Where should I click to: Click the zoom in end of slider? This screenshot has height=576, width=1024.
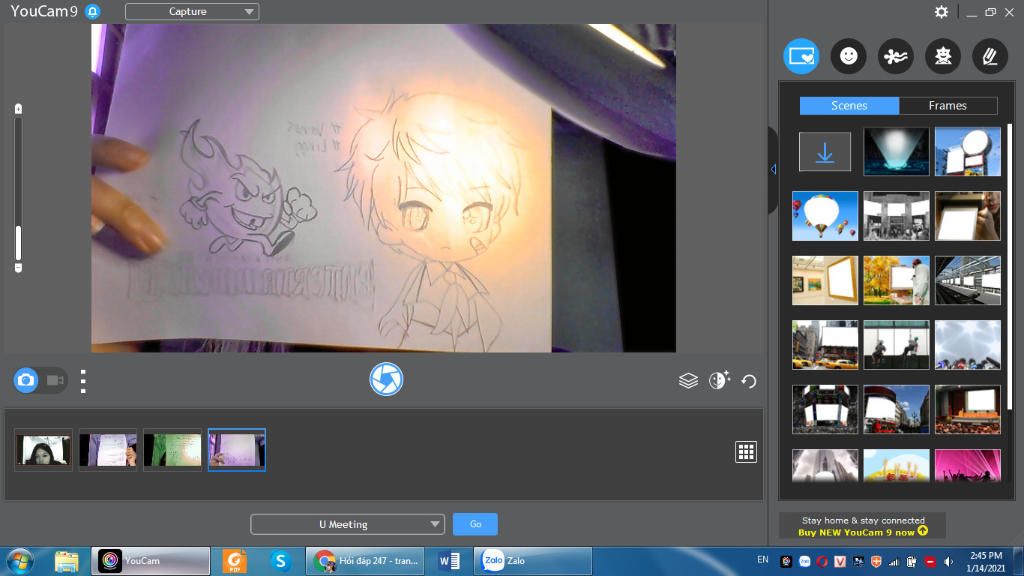18,109
